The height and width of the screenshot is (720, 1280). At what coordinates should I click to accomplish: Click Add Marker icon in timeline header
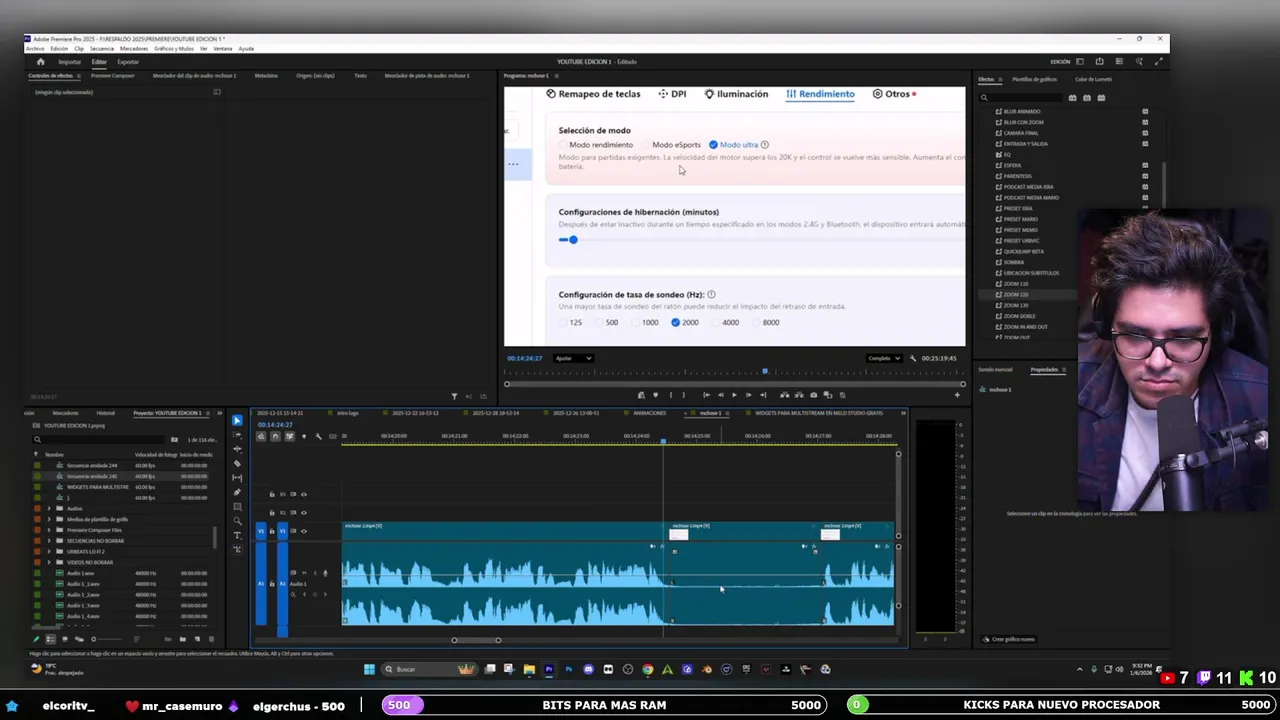coord(304,436)
